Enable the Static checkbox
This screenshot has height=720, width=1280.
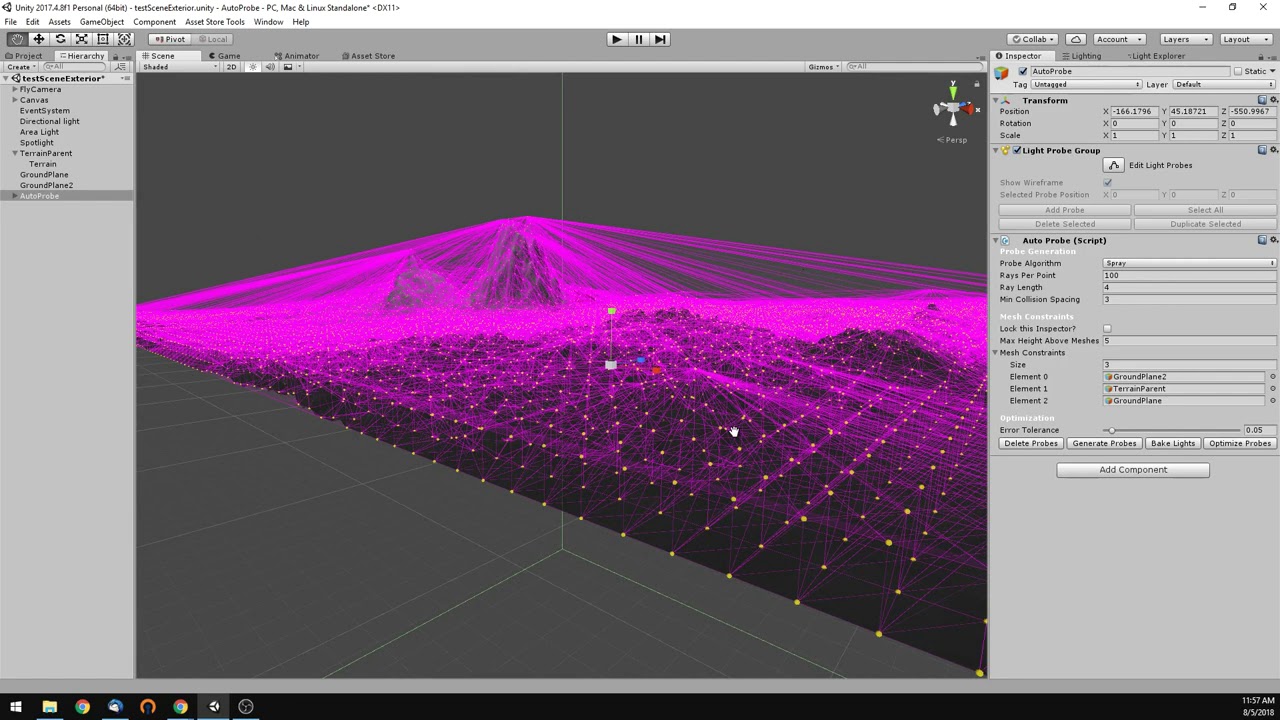point(1238,71)
